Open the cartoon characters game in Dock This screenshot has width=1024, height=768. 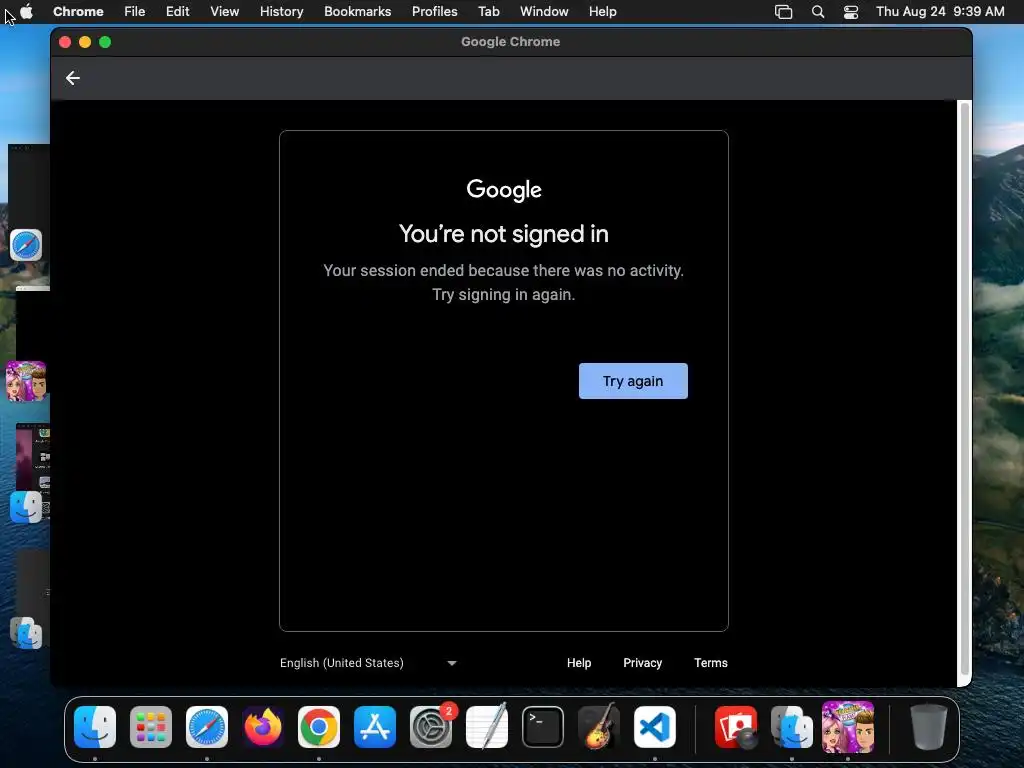[x=848, y=727]
